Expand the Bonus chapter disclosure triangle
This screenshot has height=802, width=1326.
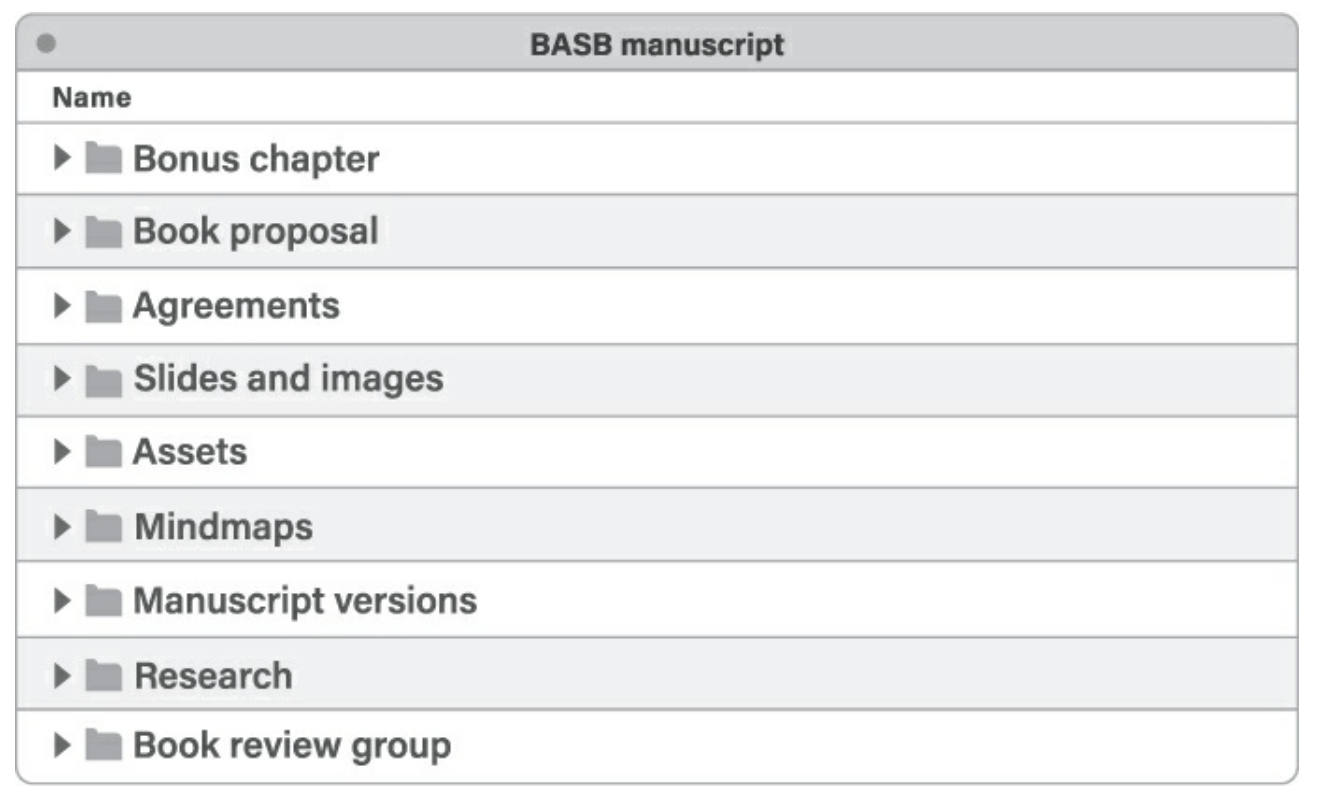(62, 159)
